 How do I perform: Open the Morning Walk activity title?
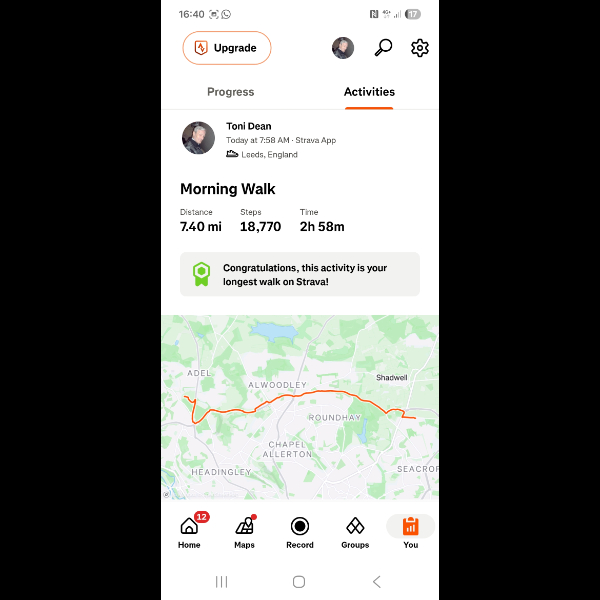pos(228,189)
